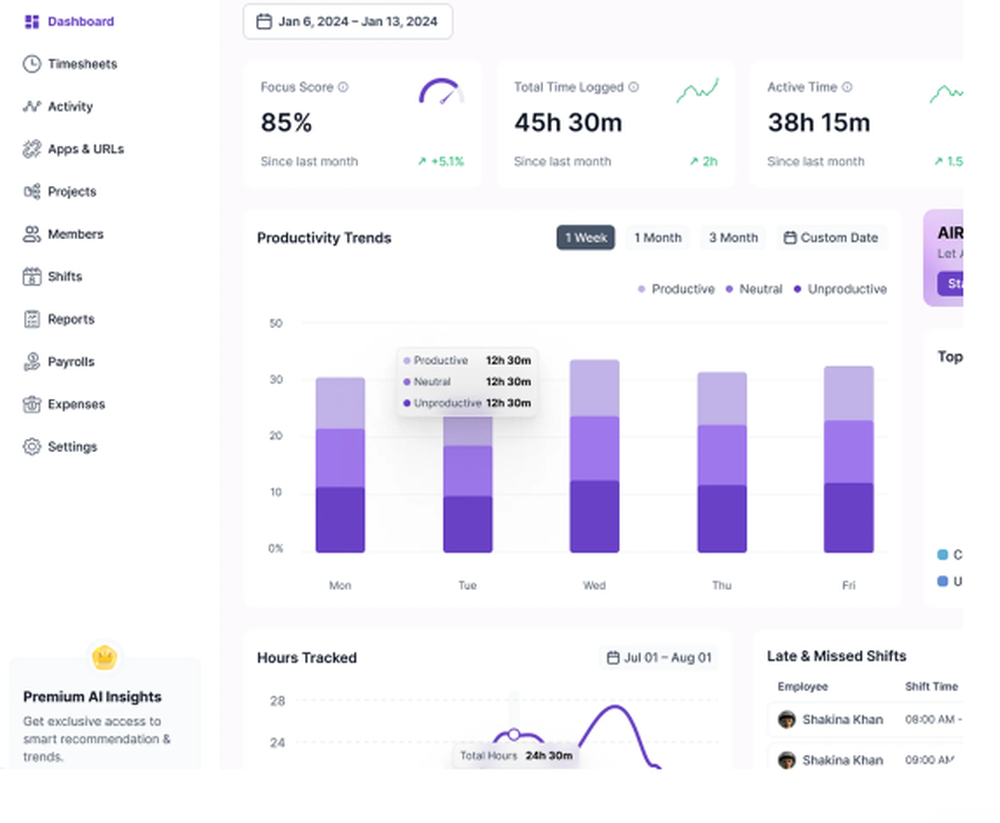Switch to the 3 Month range

(733, 237)
